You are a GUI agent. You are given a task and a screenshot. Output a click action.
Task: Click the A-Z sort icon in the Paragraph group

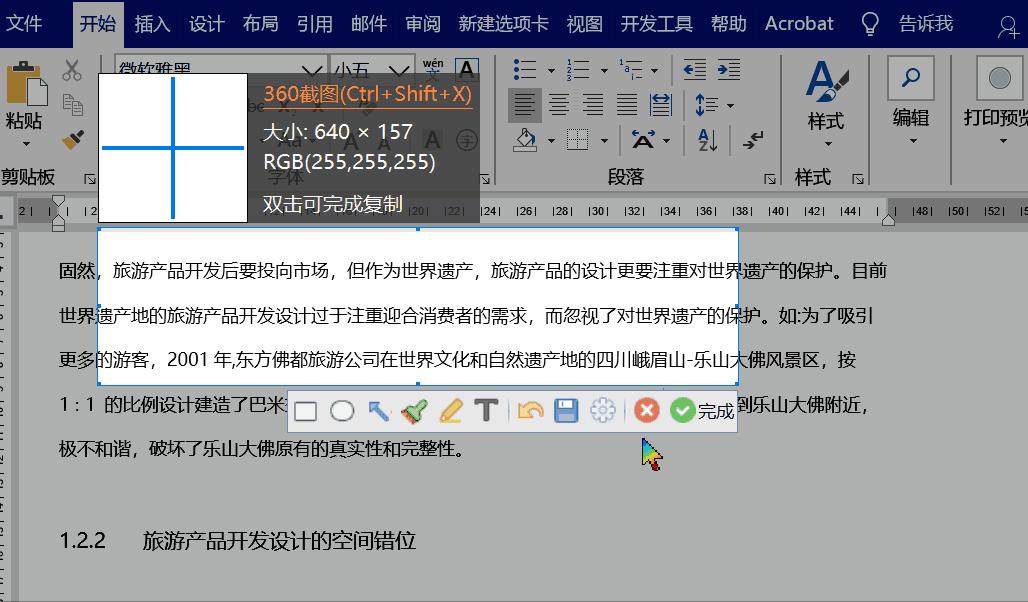tap(705, 141)
